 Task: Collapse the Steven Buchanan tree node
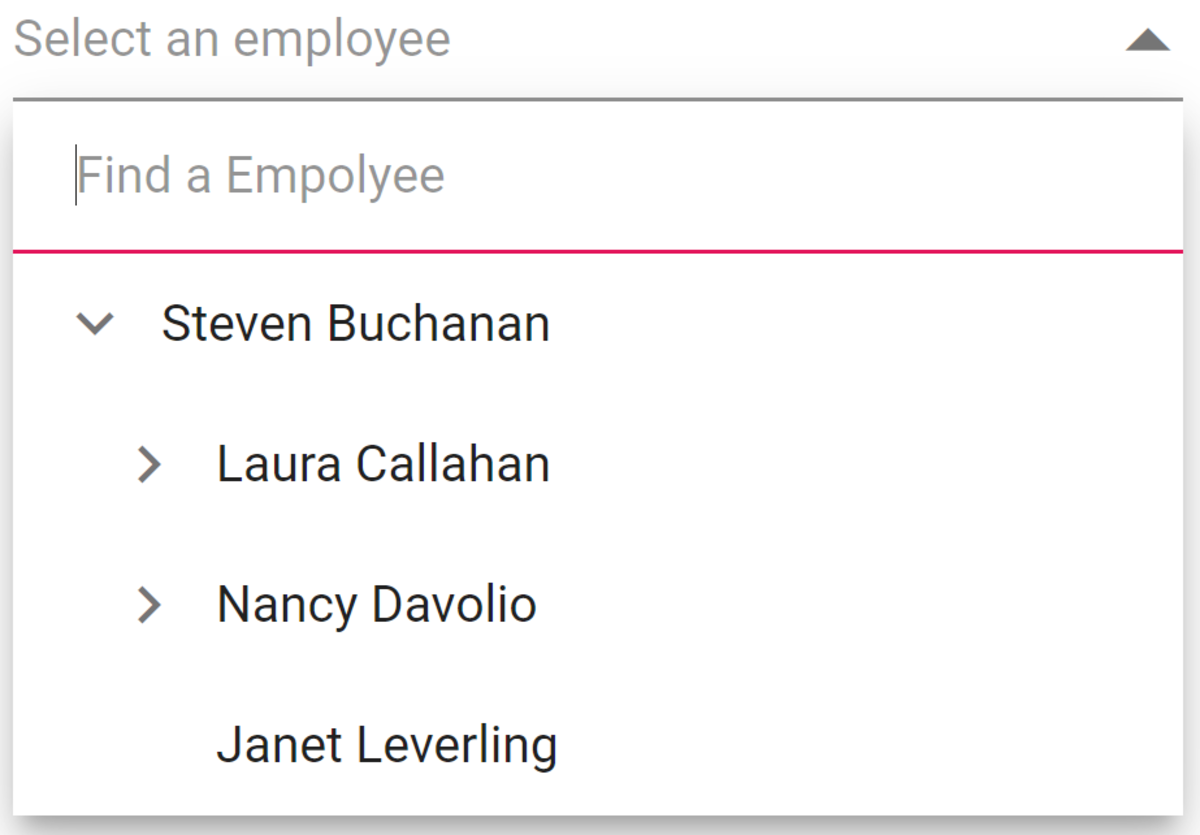pyautogui.click(x=96, y=324)
